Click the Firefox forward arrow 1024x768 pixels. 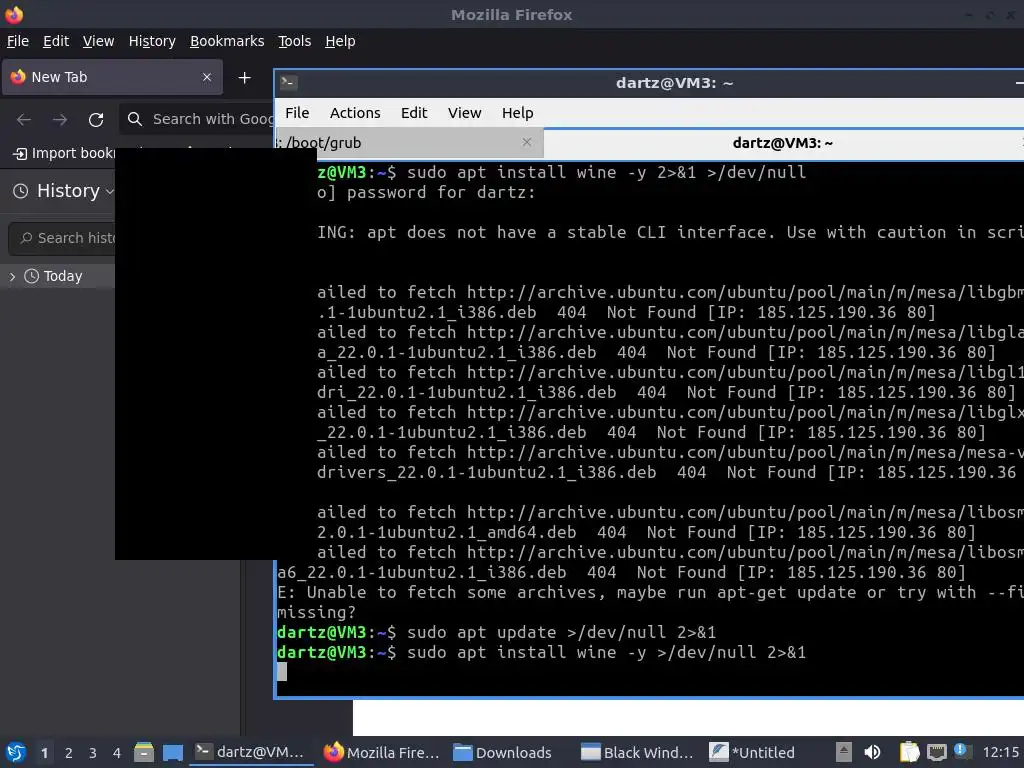click(x=59, y=120)
